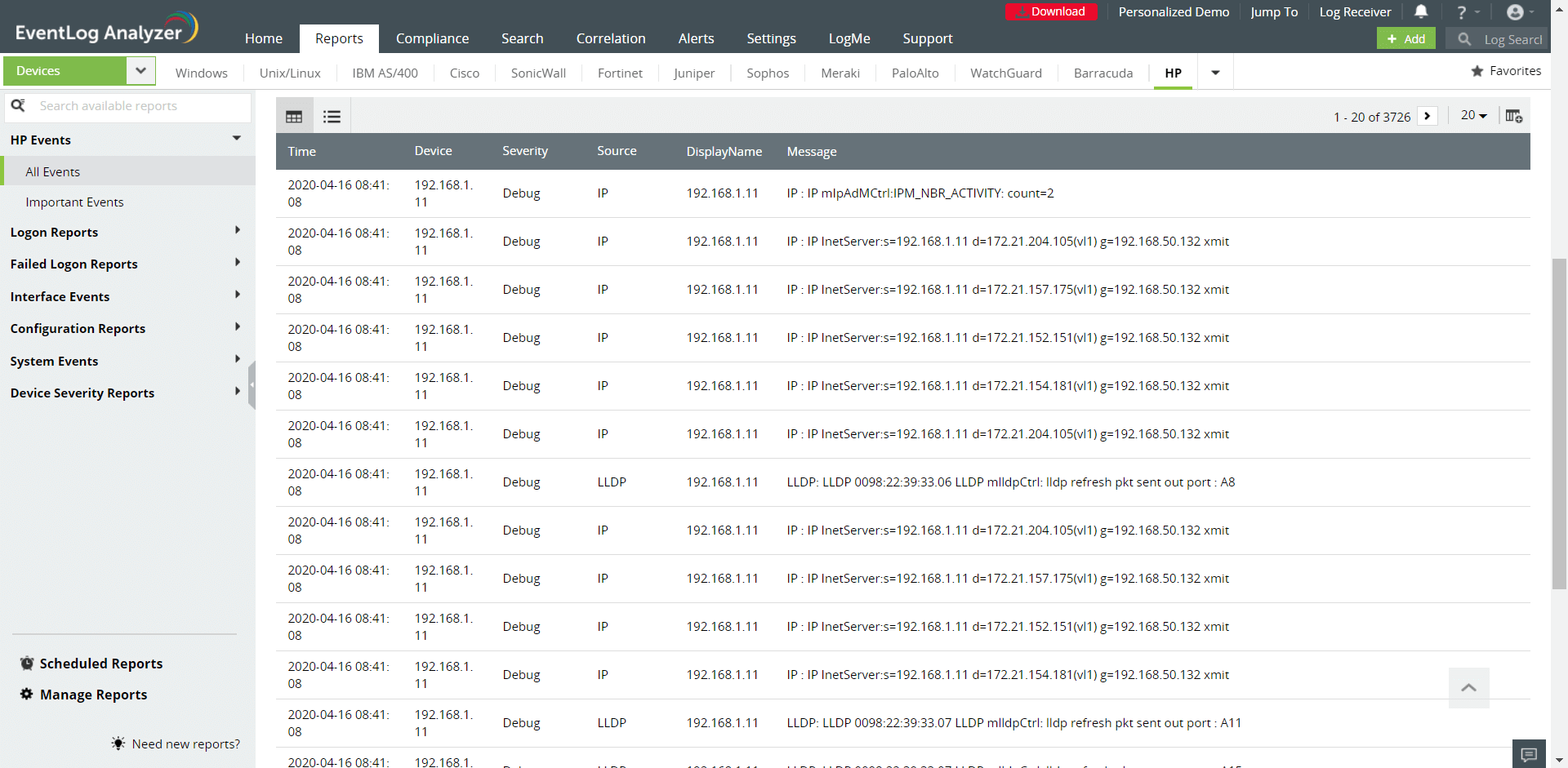This screenshot has width=1568, height=768.
Task: Click the Message column header
Action: click(812, 151)
